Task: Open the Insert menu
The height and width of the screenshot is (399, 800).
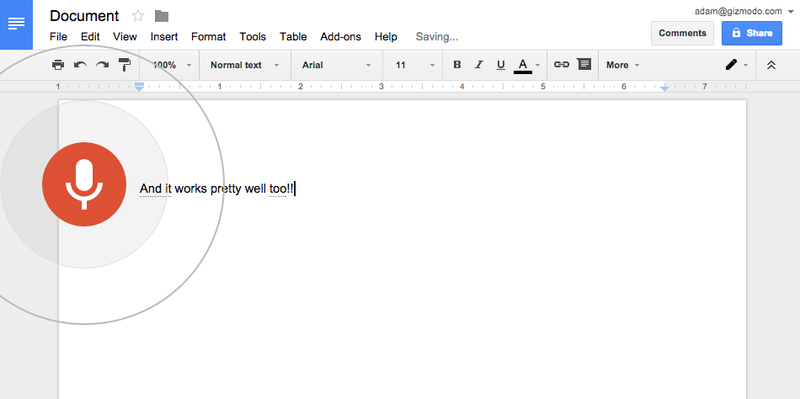Action: (164, 37)
